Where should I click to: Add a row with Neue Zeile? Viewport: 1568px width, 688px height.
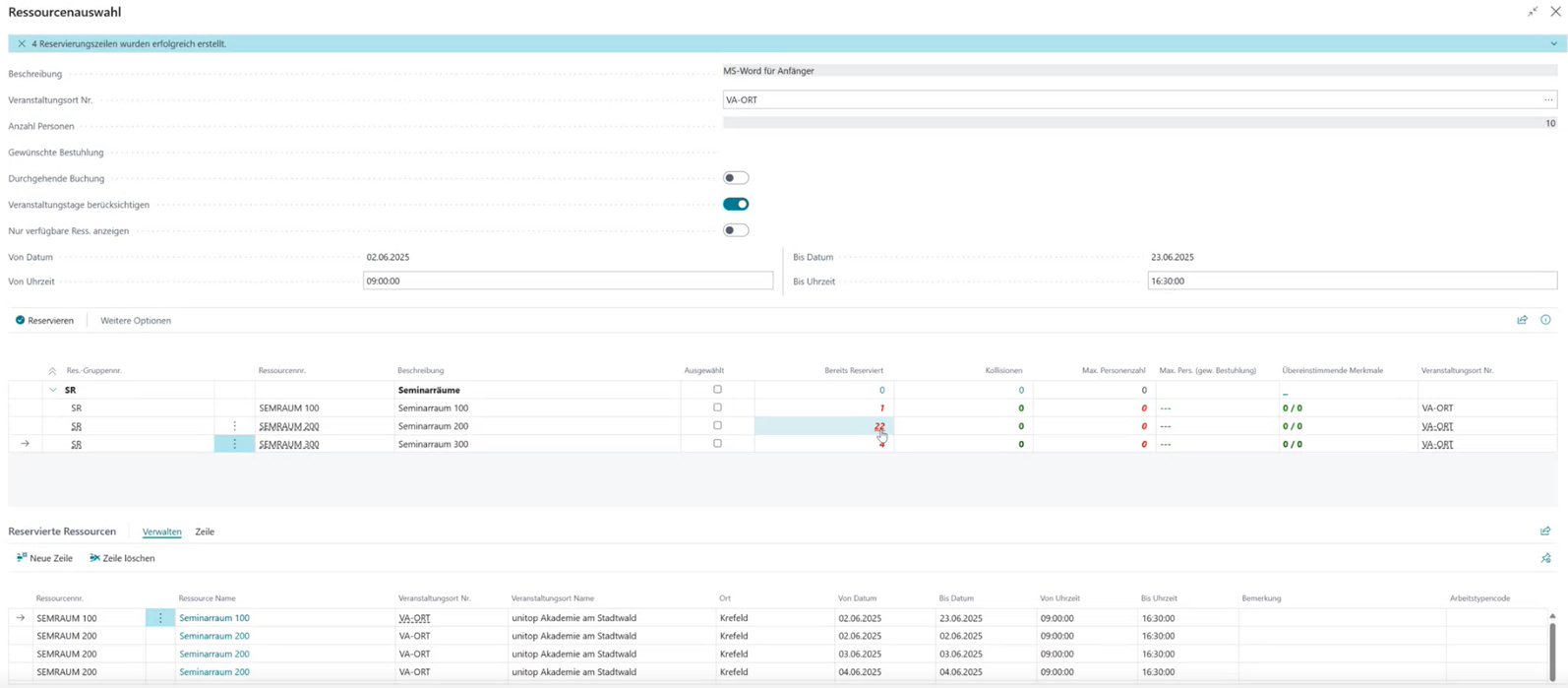pos(44,558)
